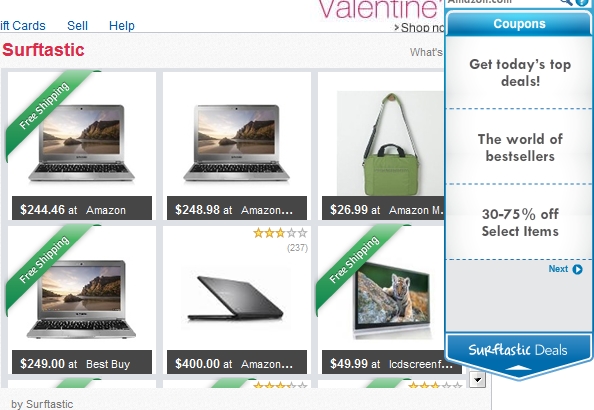The width and height of the screenshot is (594, 410).
Task: Open the Gift Cards link
Action: click(23, 25)
